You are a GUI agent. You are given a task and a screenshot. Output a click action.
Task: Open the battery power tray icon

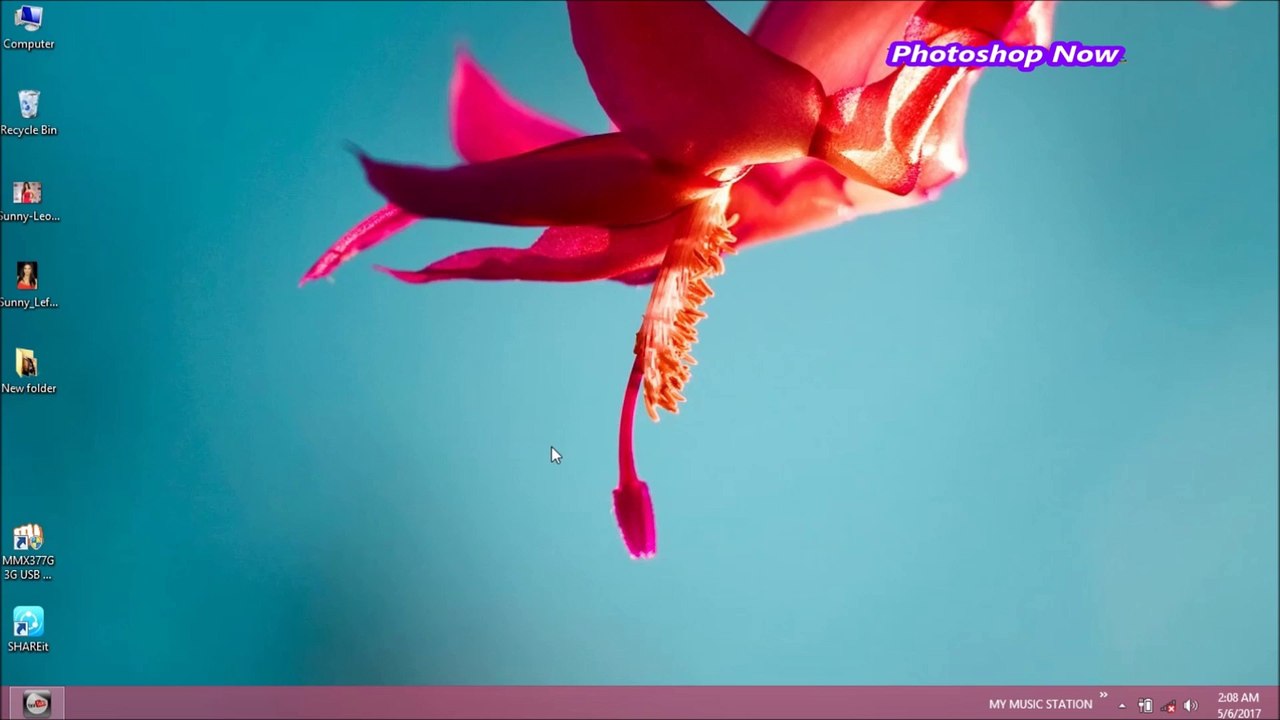point(1145,705)
